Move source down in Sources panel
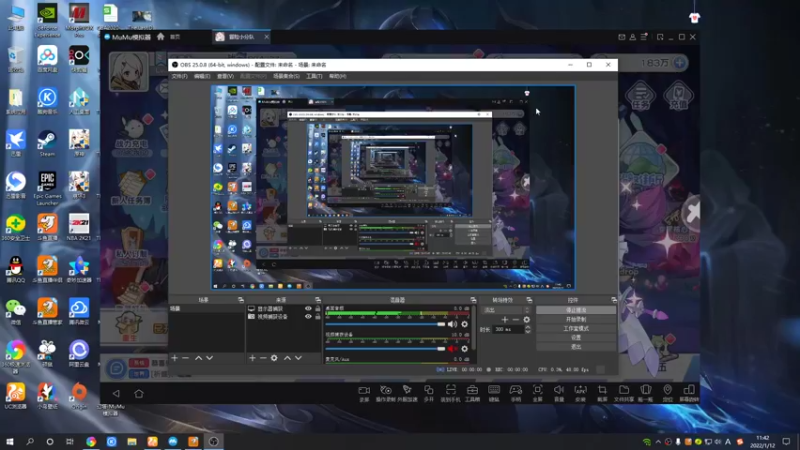Viewport: 800px width, 450px height. (298, 358)
